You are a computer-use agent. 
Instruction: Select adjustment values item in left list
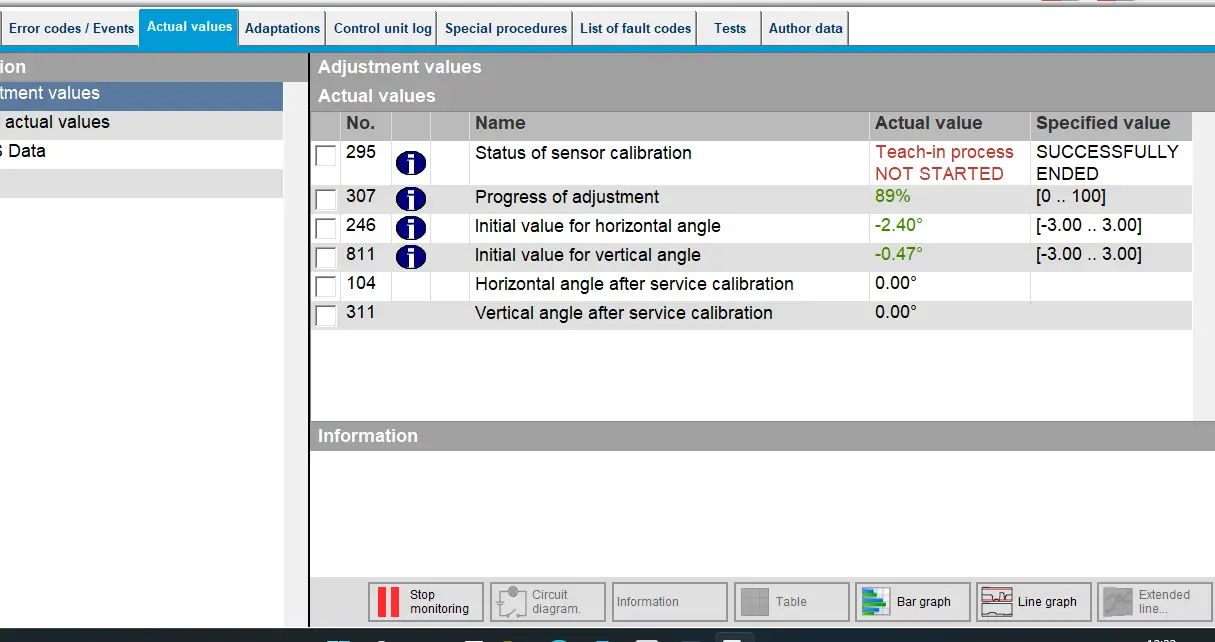click(x=141, y=94)
